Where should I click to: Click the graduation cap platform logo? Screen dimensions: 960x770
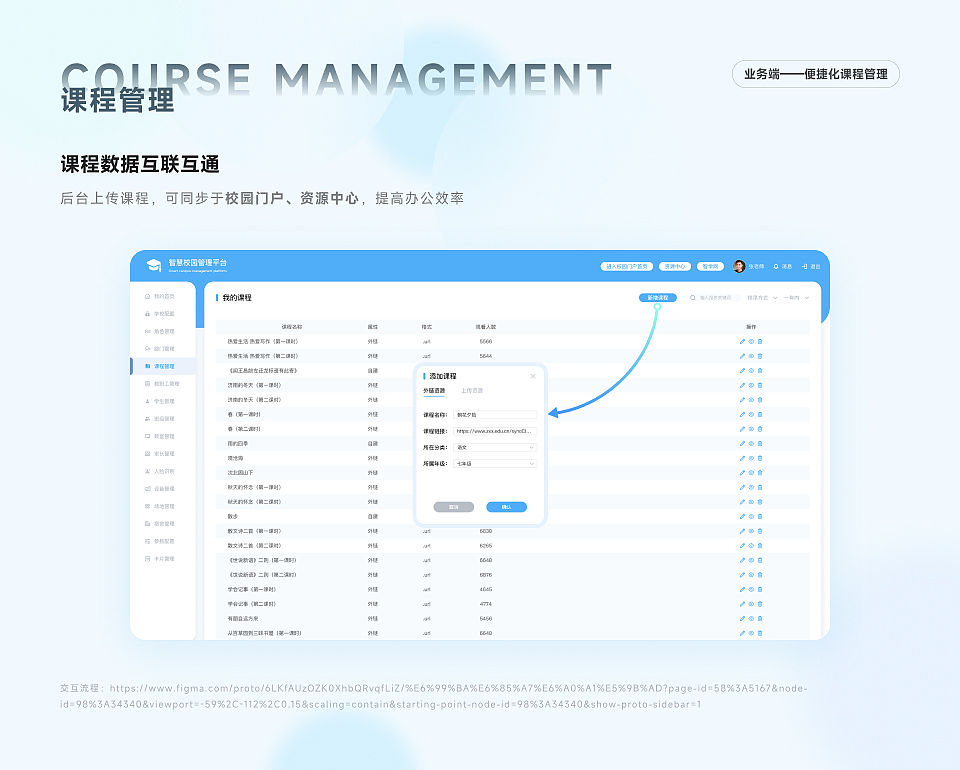coord(154,266)
